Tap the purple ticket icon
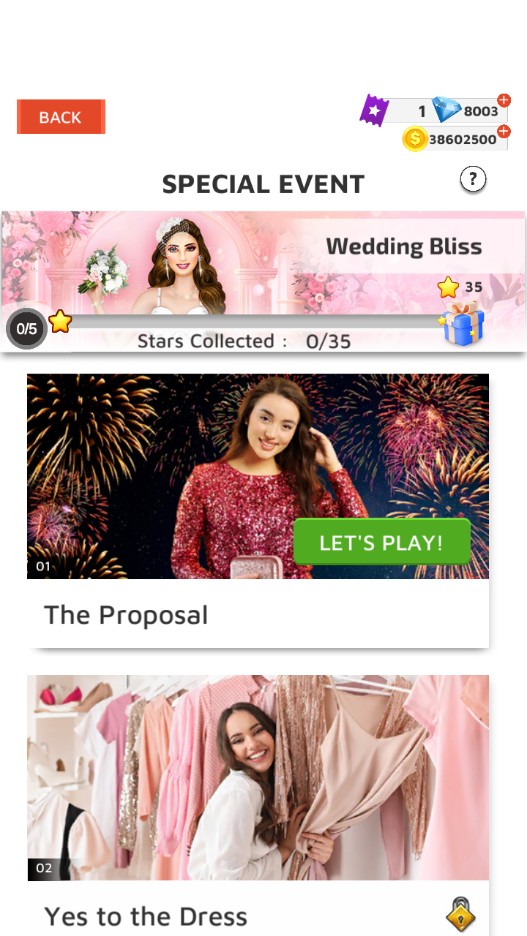 pos(374,110)
